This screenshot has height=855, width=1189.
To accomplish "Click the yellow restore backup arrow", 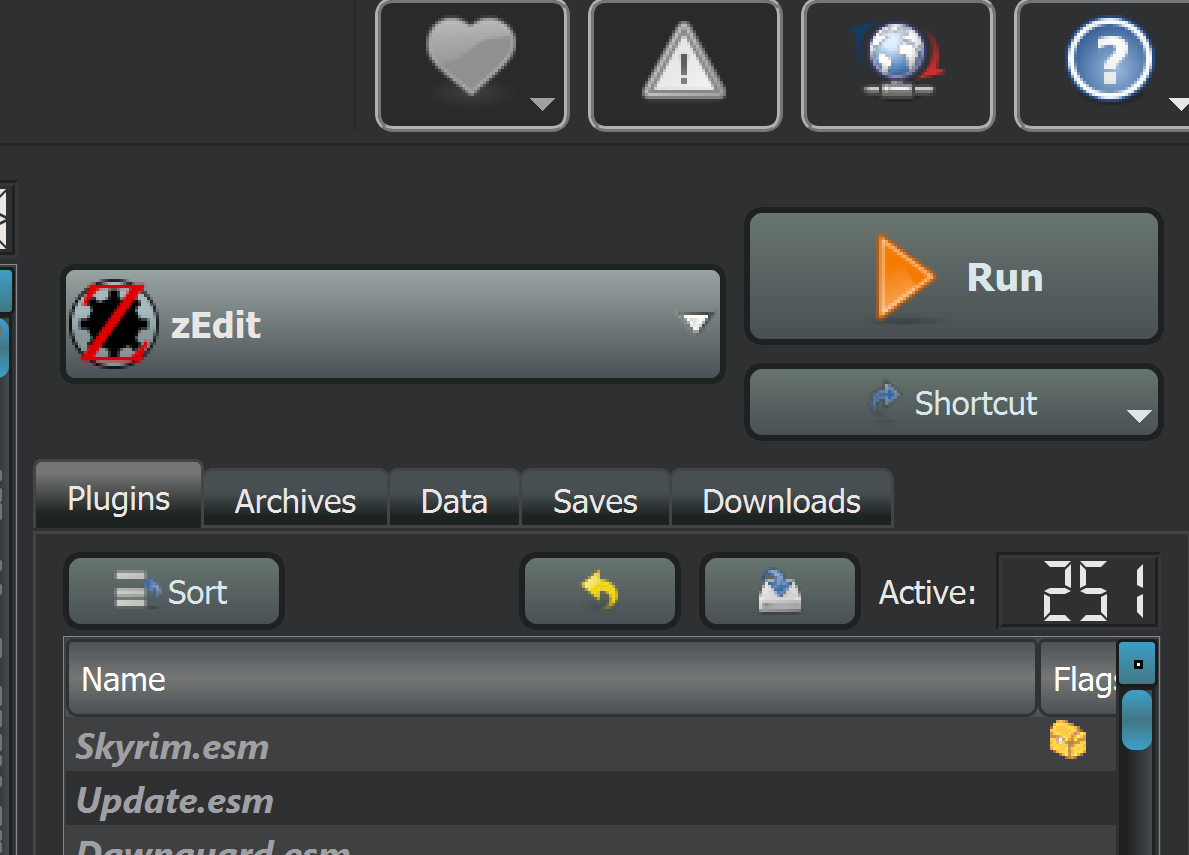I will click(600, 591).
